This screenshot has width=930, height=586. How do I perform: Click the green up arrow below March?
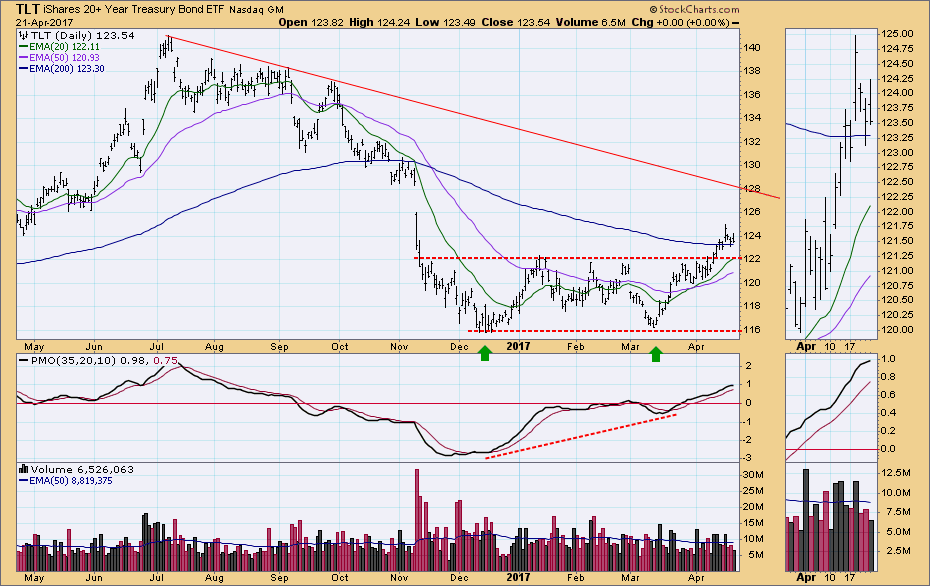(655, 354)
